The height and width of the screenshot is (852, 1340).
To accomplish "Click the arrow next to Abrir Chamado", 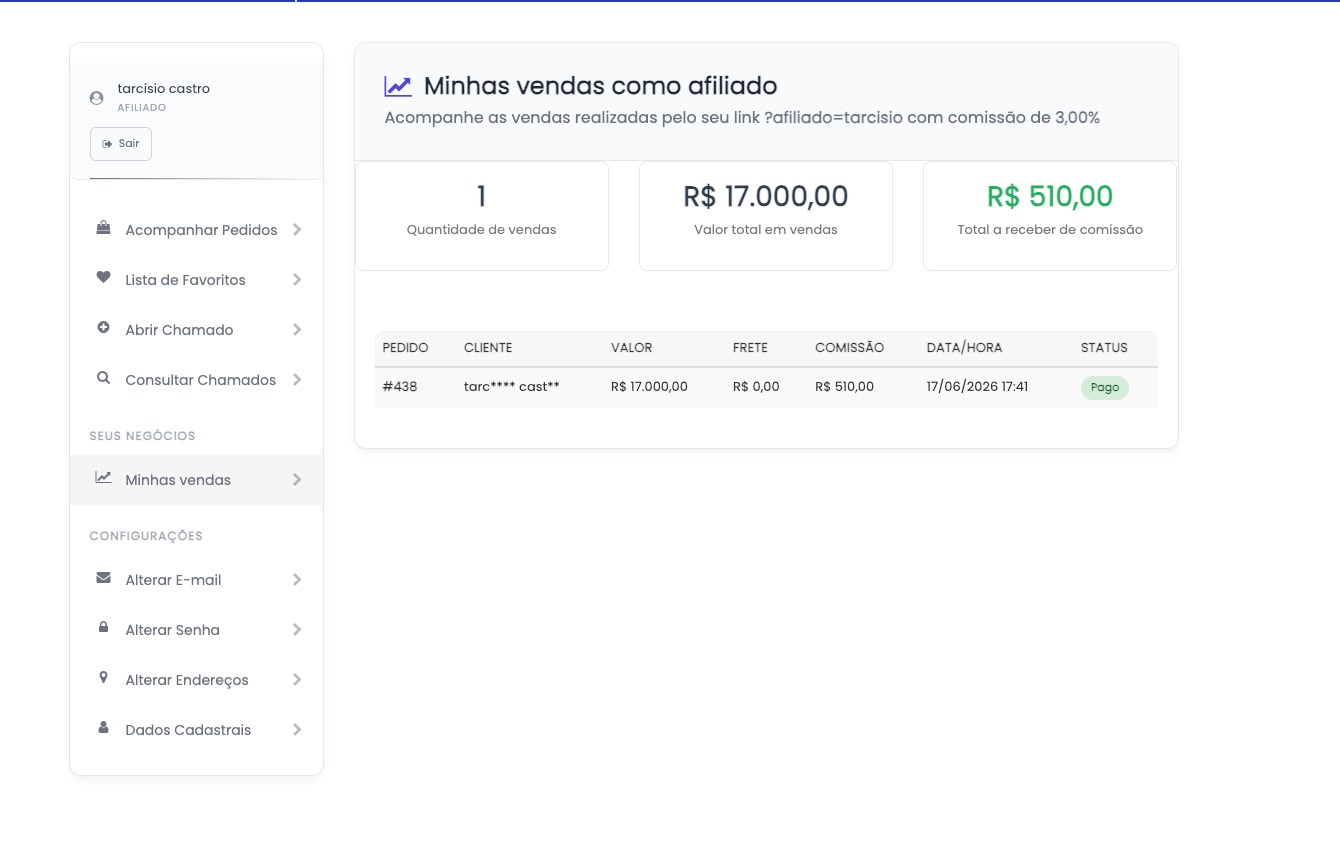I will (x=297, y=330).
